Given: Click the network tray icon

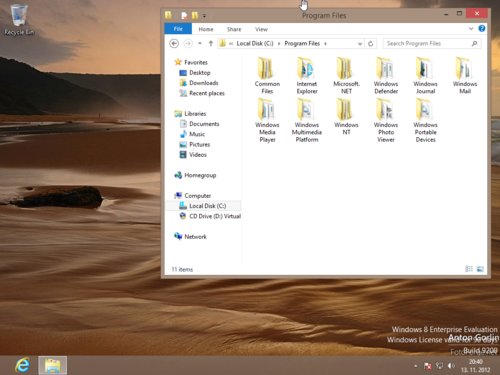Looking at the screenshot, I should point(439,366).
